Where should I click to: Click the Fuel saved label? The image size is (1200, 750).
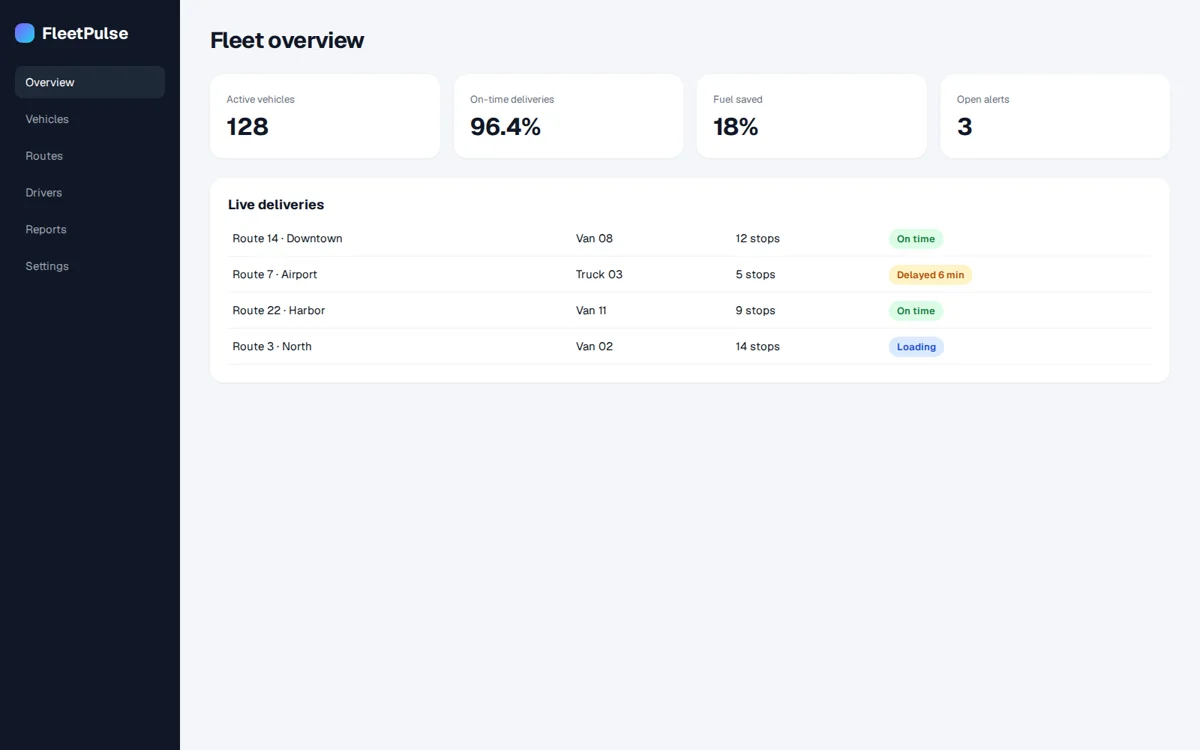pos(738,99)
